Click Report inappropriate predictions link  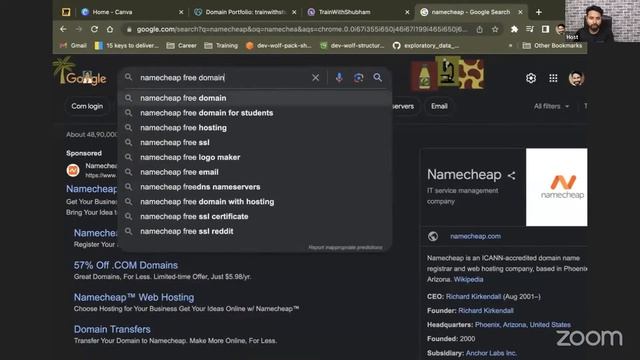345,247
